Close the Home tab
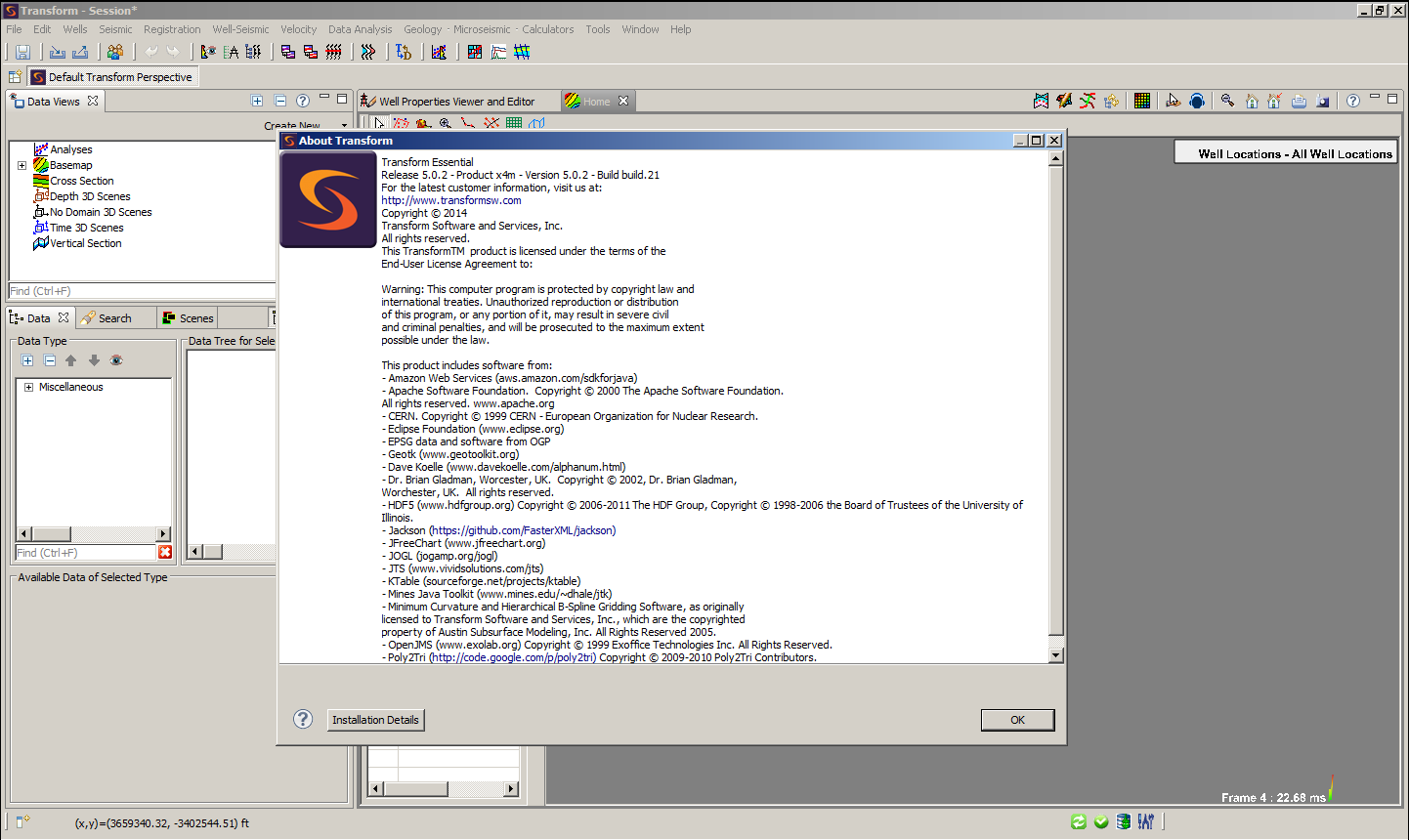Screen dimensions: 1409x840 point(623,101)
